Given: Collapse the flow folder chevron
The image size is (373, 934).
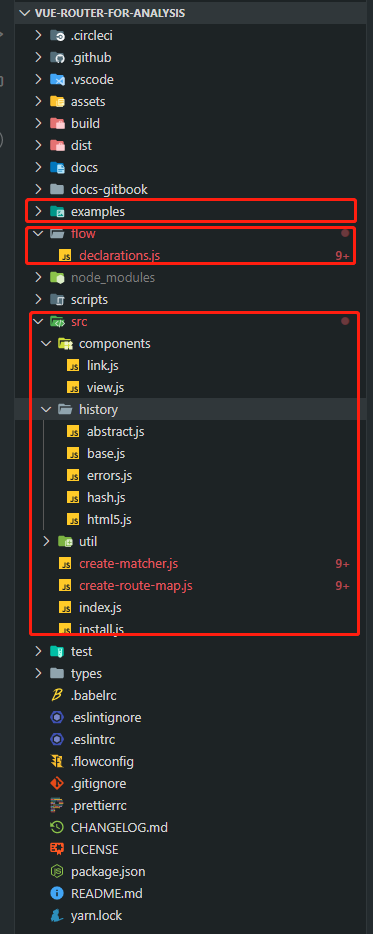Looking at the screenshot, I should (x=38, y=234).
